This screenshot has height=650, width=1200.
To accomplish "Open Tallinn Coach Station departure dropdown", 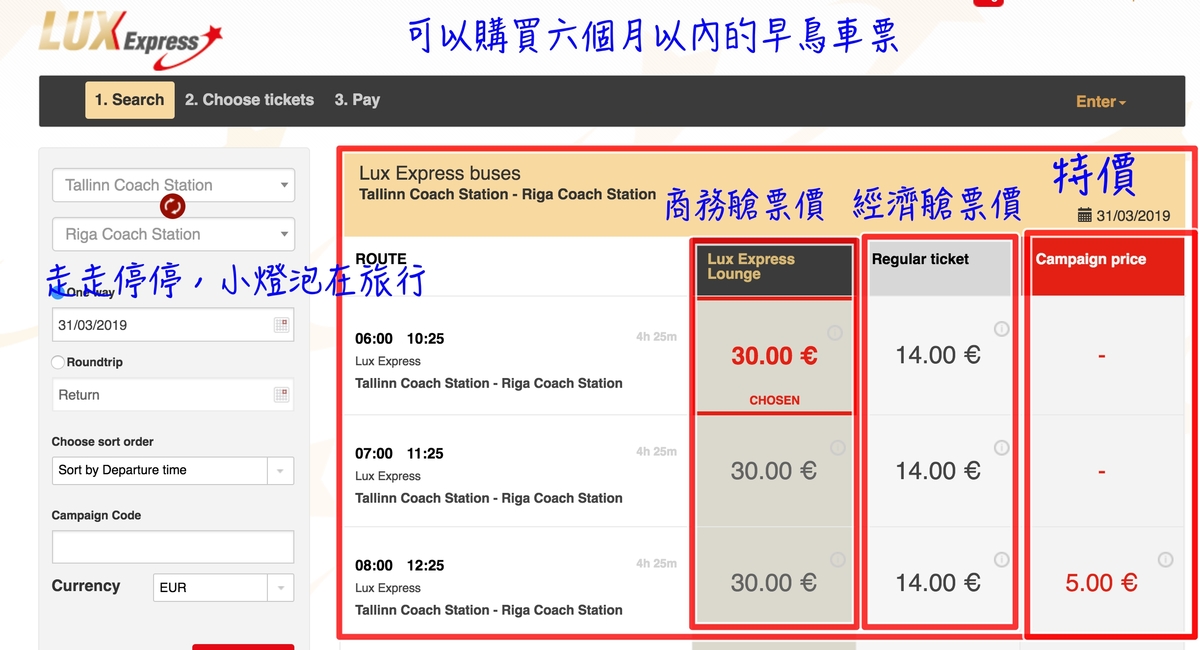I will (x=174, y=185).
